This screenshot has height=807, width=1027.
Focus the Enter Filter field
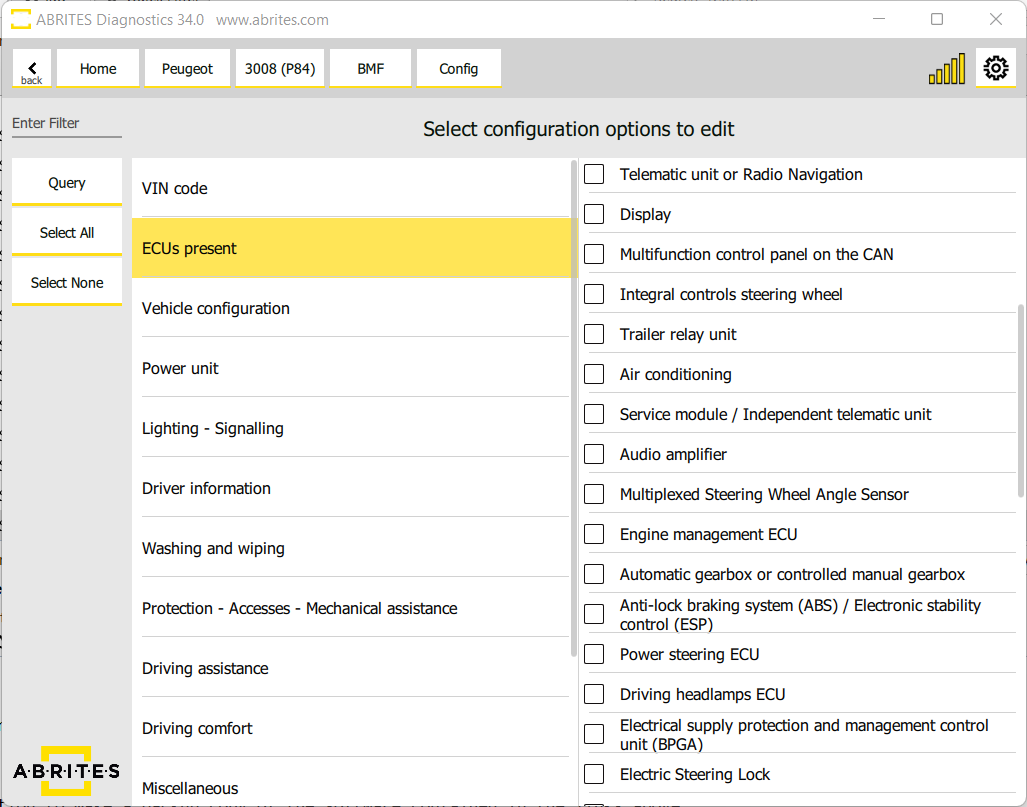[67, 124]
